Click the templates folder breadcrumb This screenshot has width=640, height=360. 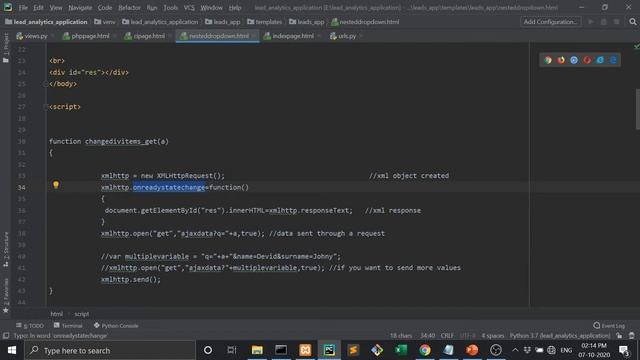(x=264, y=22)
